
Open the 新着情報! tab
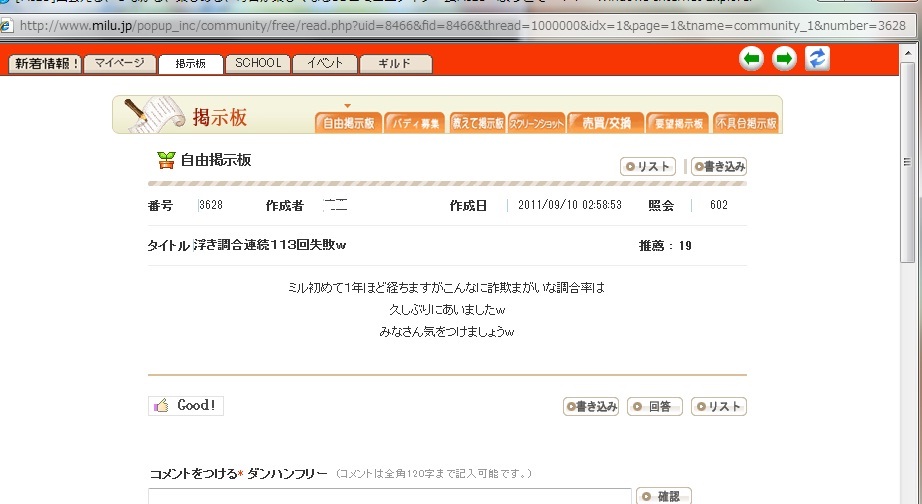click(45, 64)
